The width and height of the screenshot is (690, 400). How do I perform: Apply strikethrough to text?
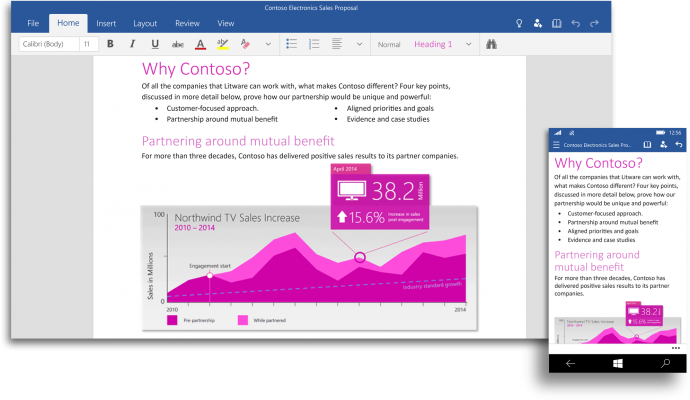pyautogui.click(x=177, y=44)
